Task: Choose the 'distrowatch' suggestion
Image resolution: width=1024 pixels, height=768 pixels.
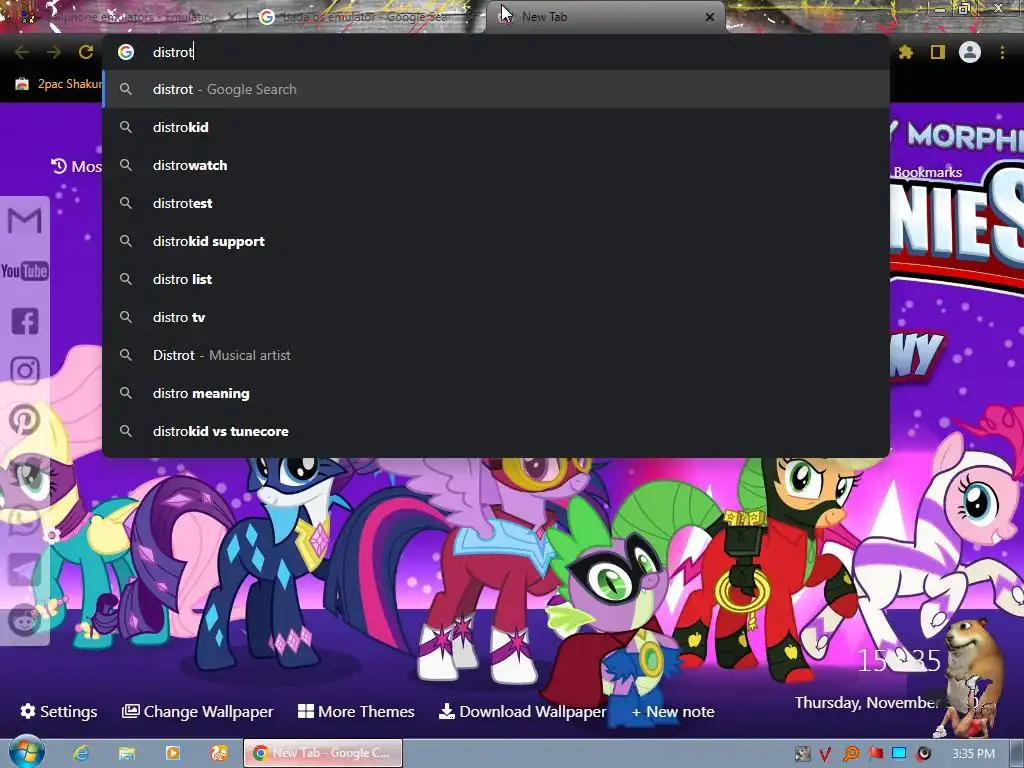Action: click(496, 165)
